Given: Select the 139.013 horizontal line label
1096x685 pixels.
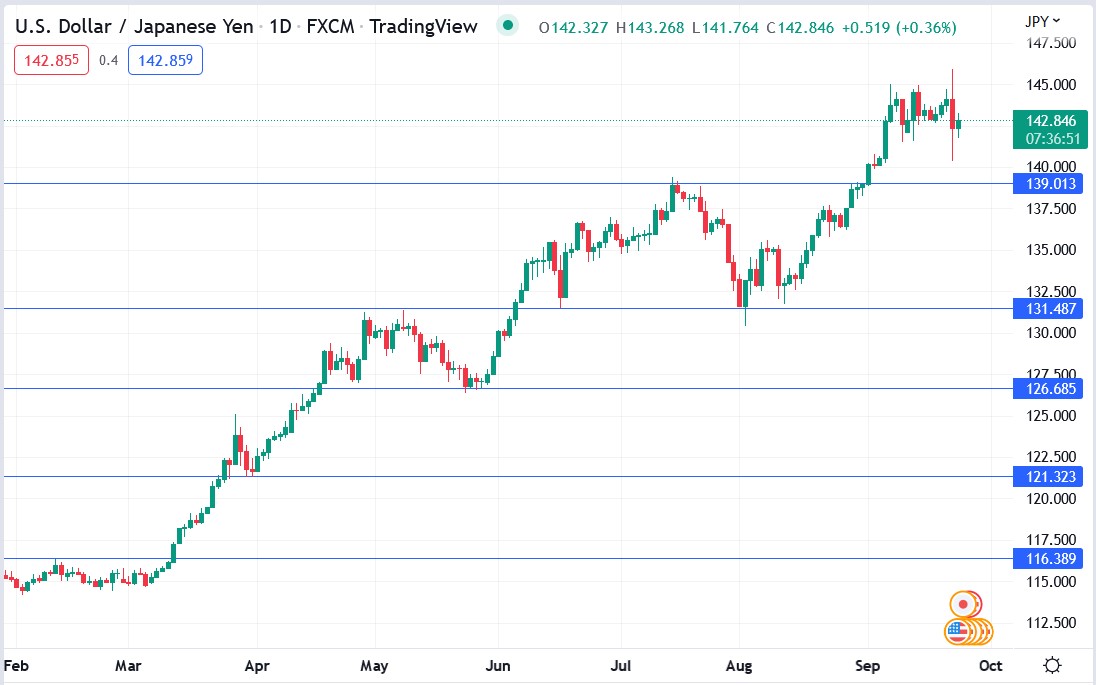Looking at the screenshot, I should tap(1050, 184).
